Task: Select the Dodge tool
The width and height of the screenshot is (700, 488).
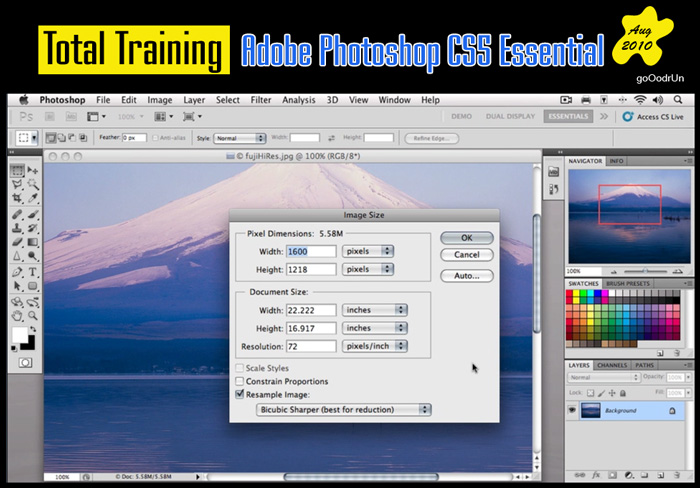Action: pos(33,256)
